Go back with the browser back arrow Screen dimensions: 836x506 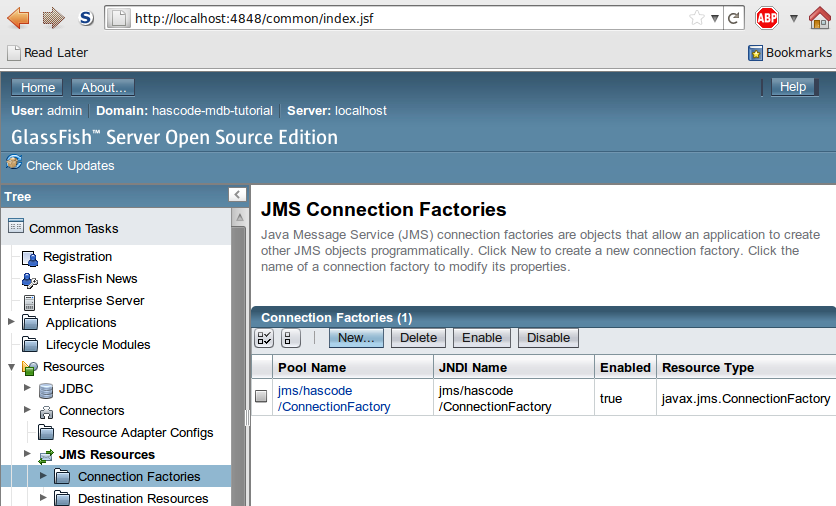(18, 18)
